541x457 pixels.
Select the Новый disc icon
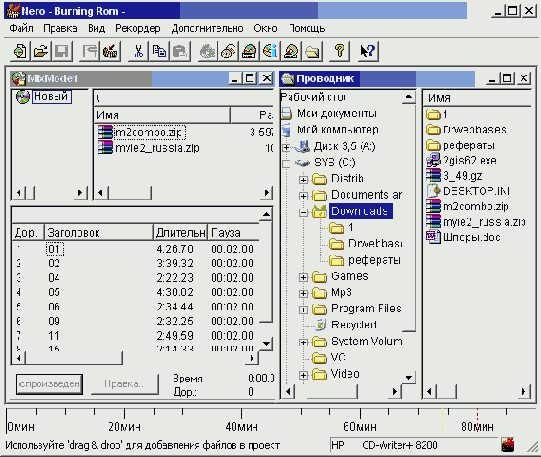coord(23,97)
